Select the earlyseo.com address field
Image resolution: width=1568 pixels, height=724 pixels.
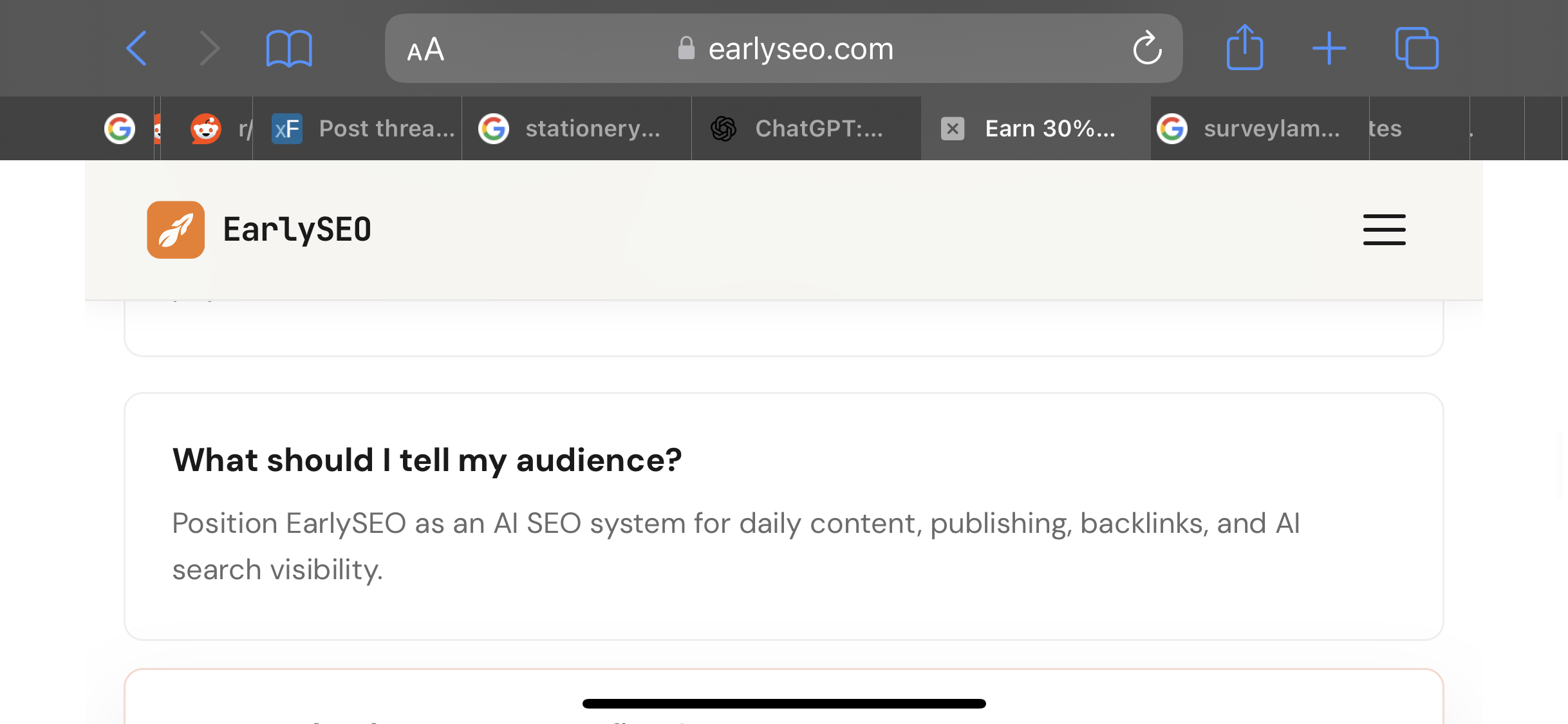[x=783, y=48]
